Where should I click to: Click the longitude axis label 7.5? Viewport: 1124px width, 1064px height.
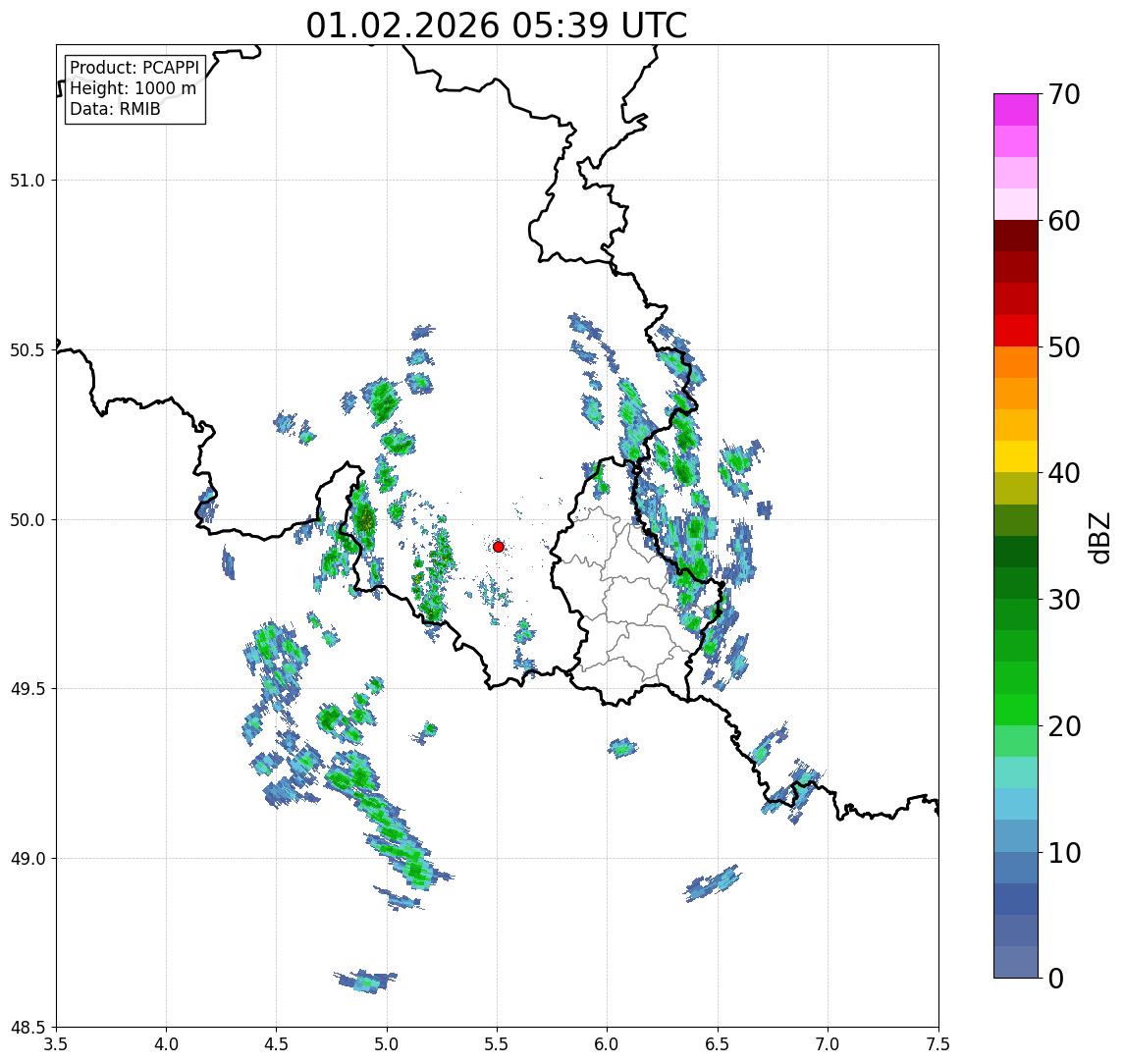point(938,1044)
